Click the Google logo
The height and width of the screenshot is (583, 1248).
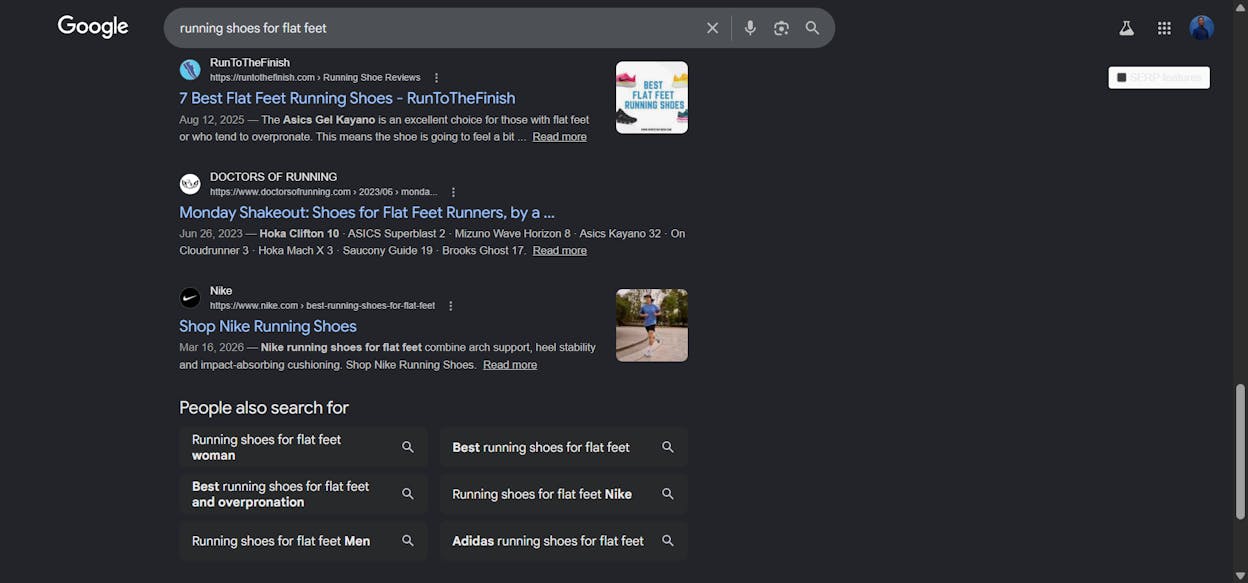(93, 27)
